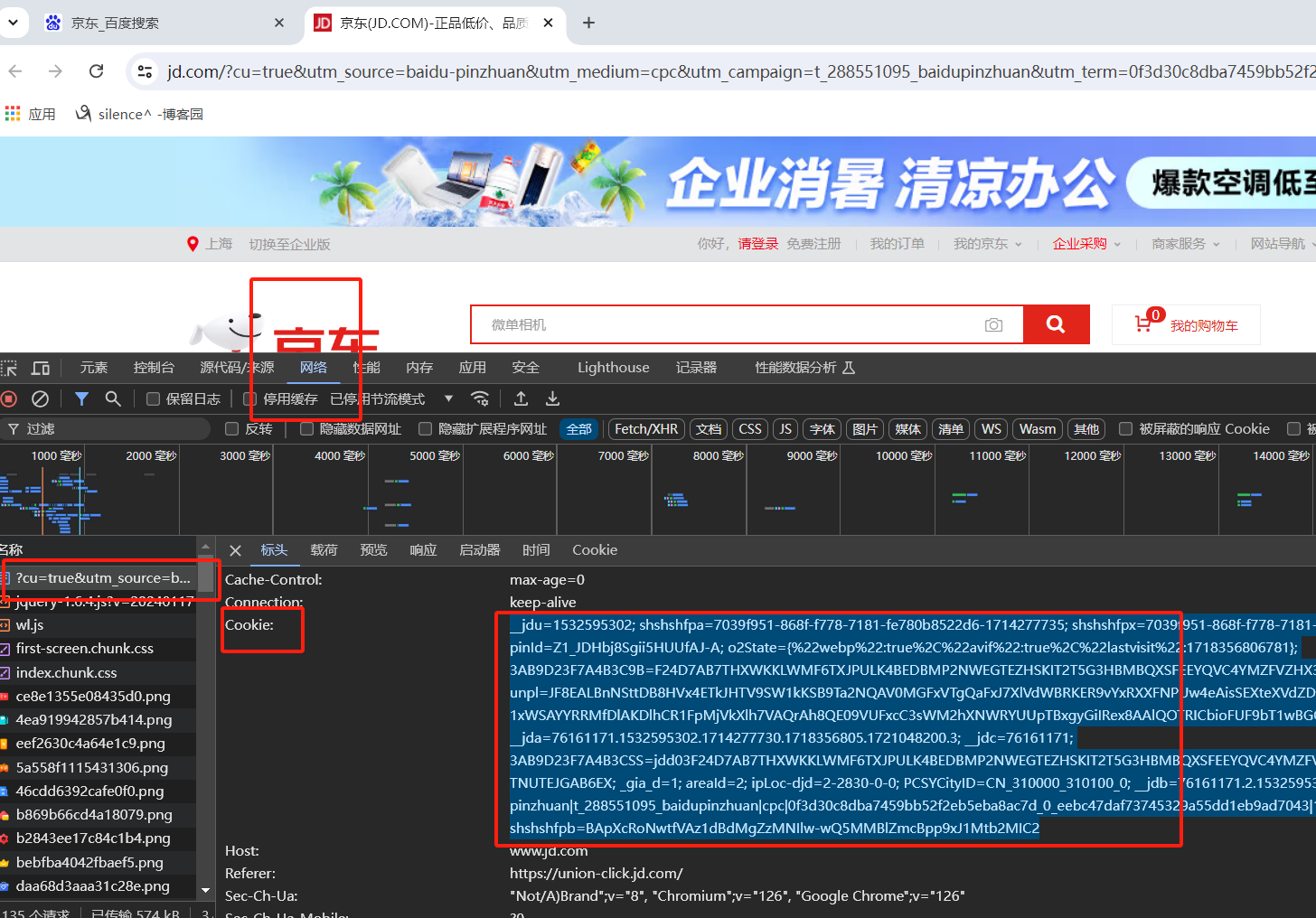Click the 我的订单 link
Image resolution: width=1316 pixels, height=918 pixels.
click(x=898, y=244)
